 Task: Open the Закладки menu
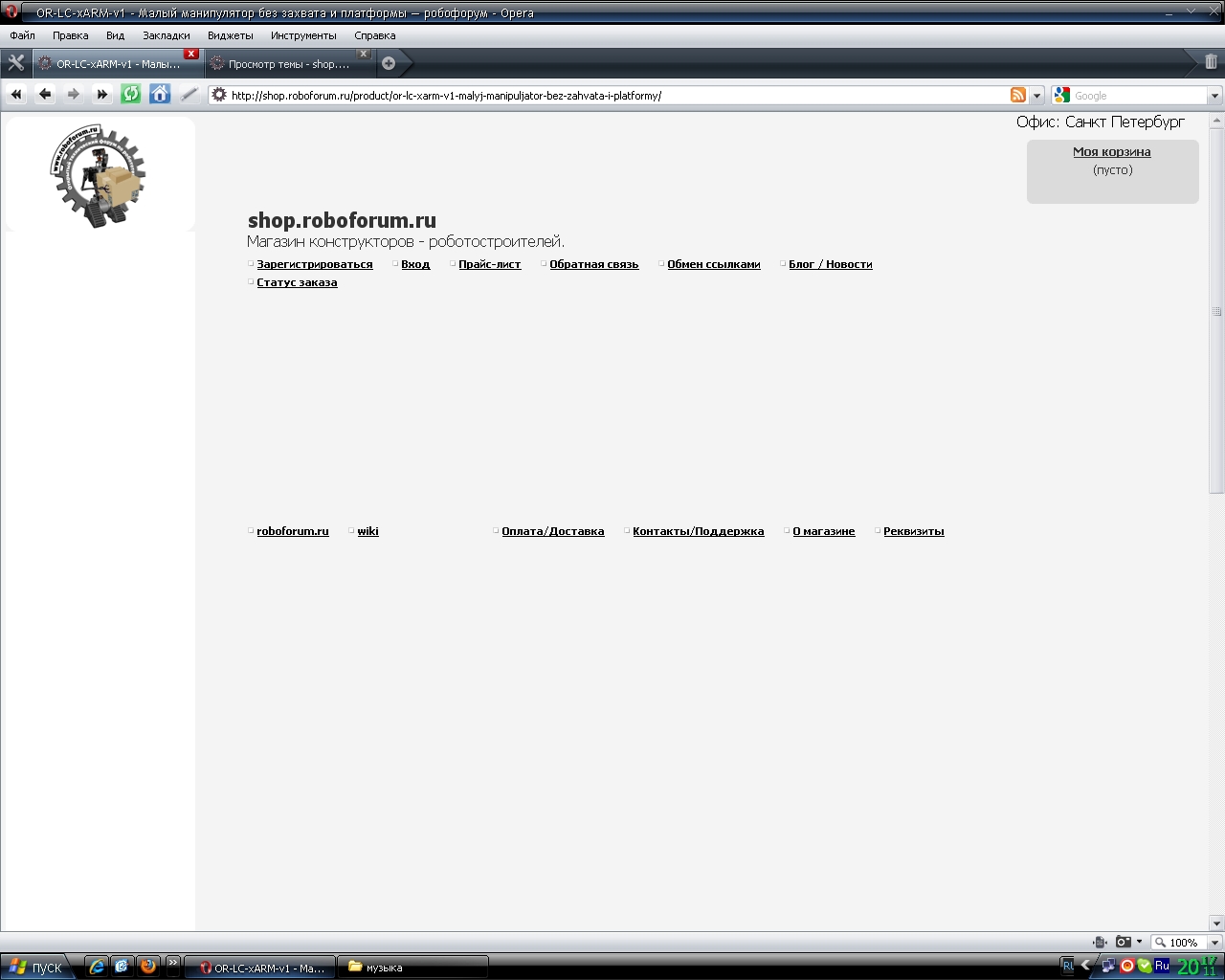(x=167, y=35)
